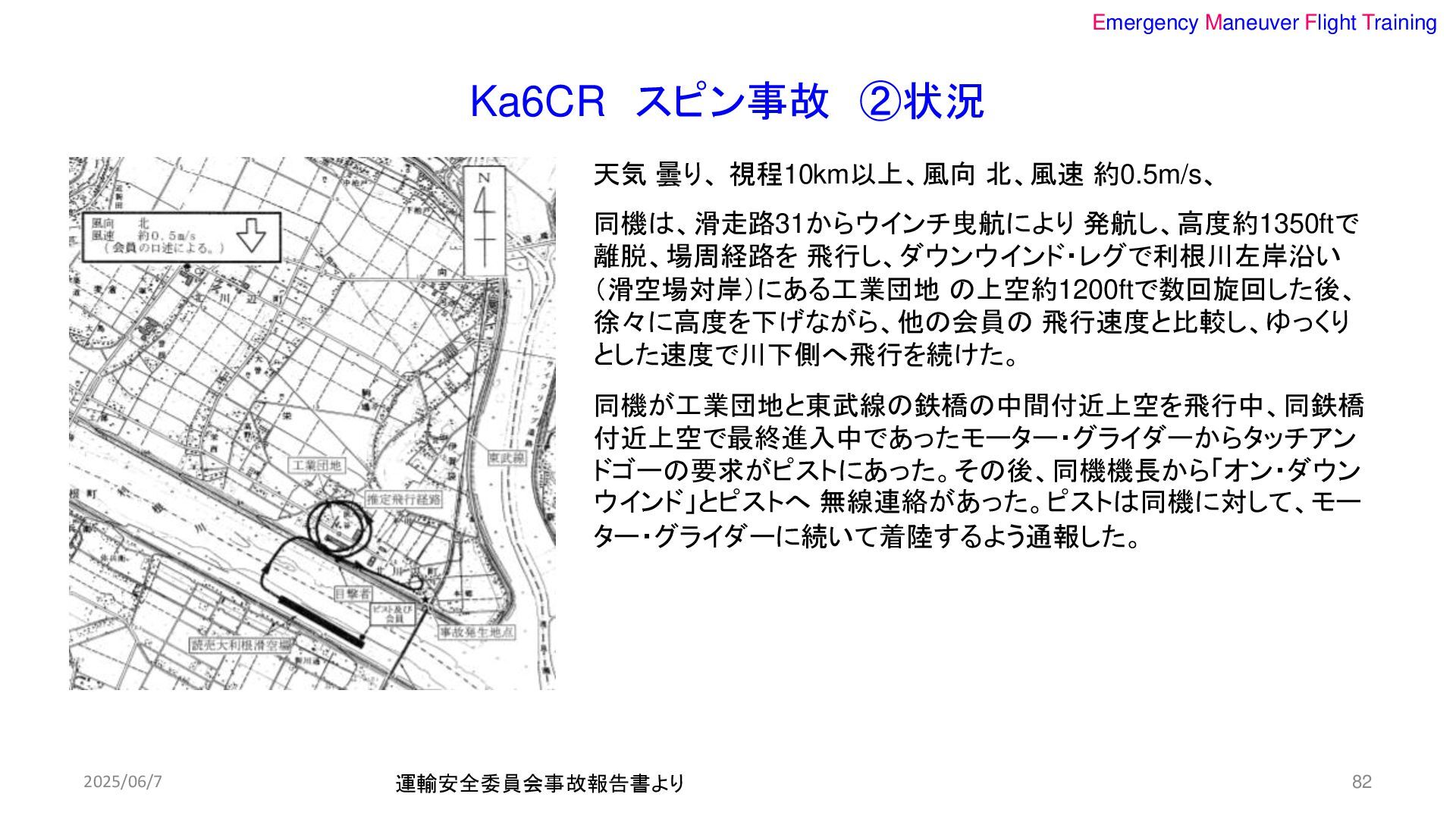1456x819 pixels.
Task: Click the 読売大利根滑空場 label
Action: (x=240, y=645)
